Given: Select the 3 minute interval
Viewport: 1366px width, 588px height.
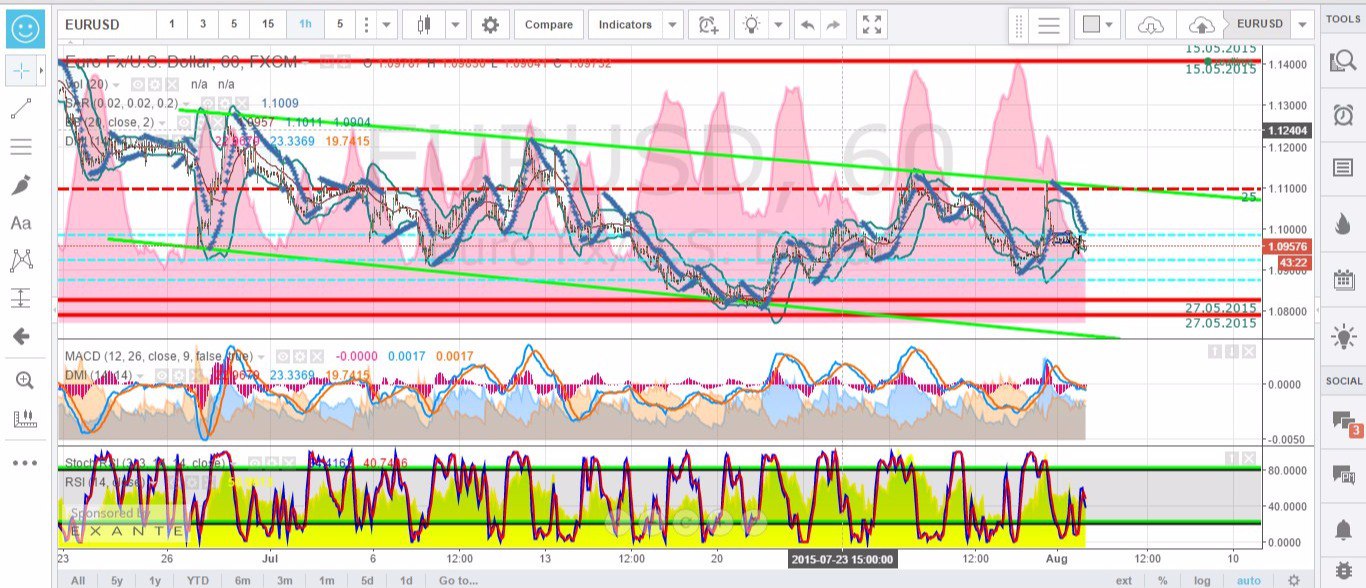Looking at the screenshot, I should click(203, 24).
